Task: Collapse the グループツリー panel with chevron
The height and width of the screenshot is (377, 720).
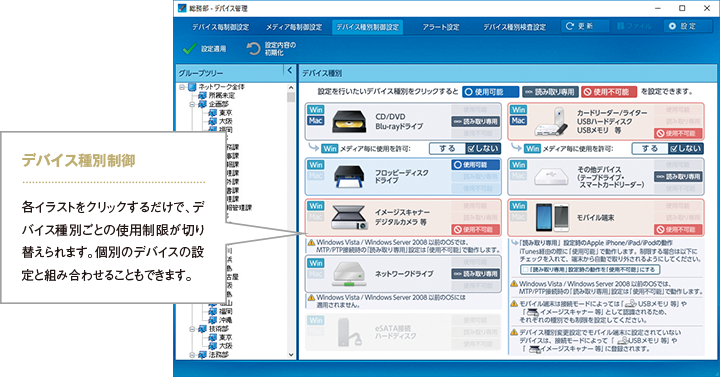Action: coord(290,71)
